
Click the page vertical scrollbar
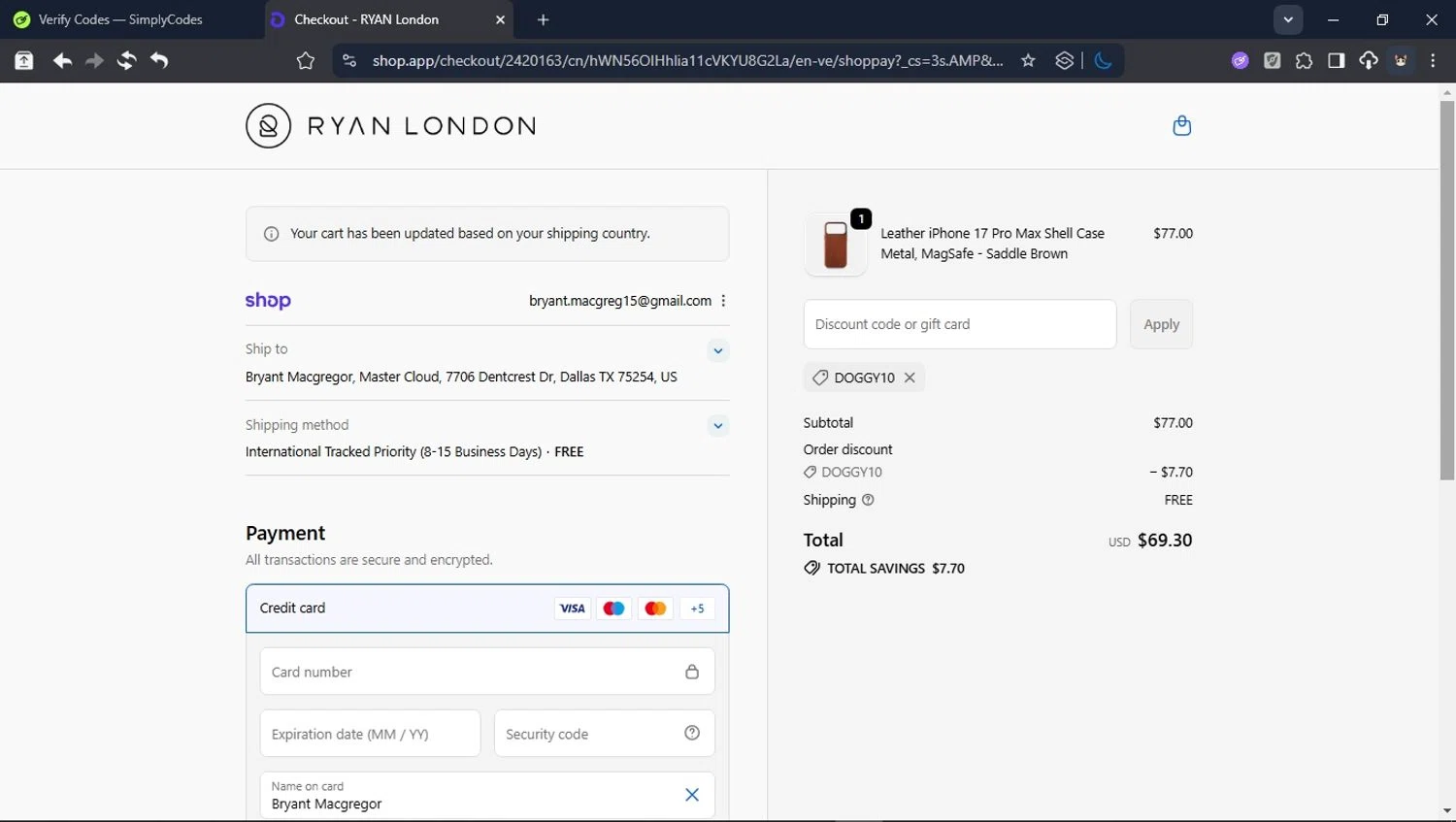click(1447, 291)
